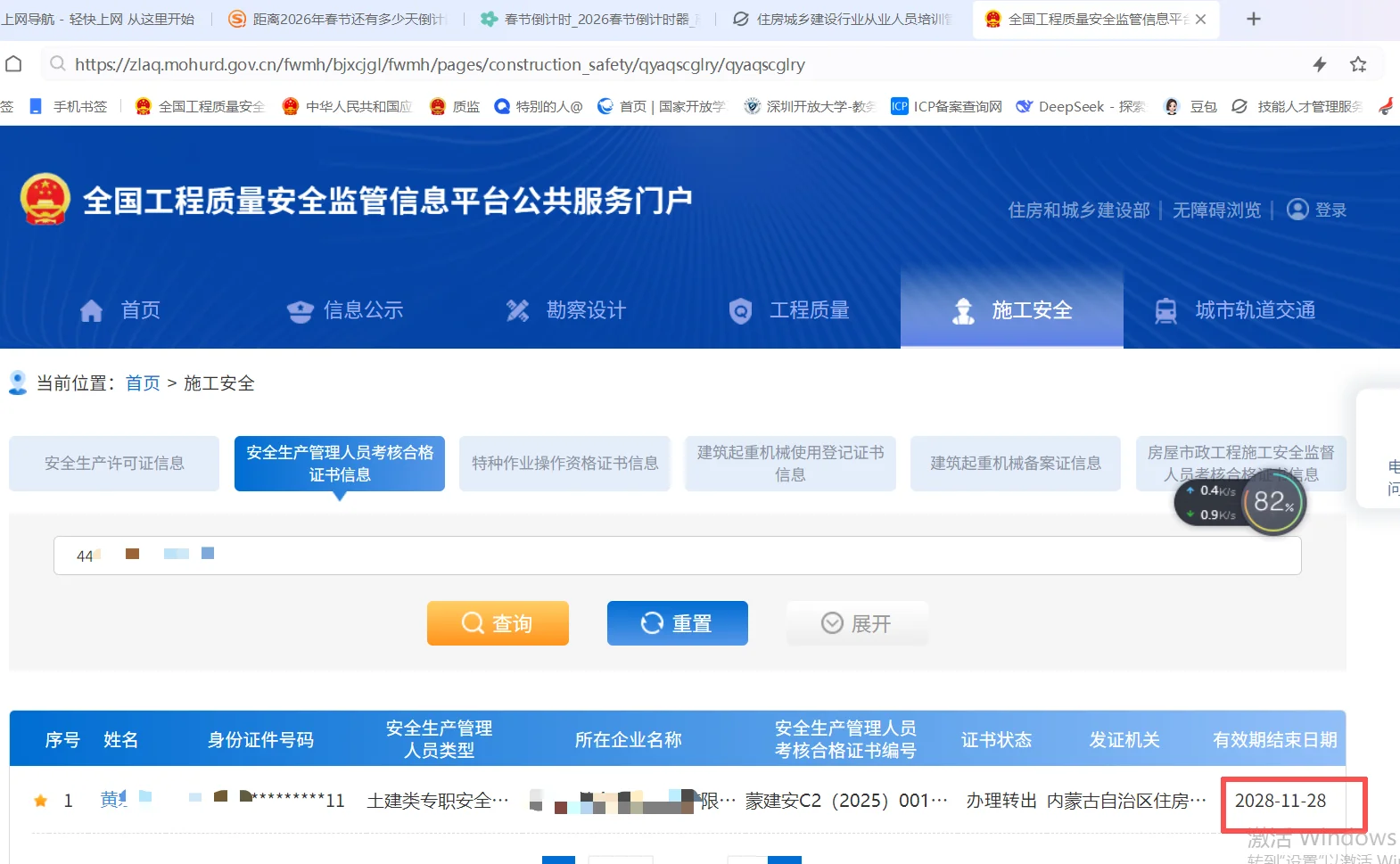This screenshot has width=1400, height=864.
Task: Click the search query input field
Action: tap(678, 555)
